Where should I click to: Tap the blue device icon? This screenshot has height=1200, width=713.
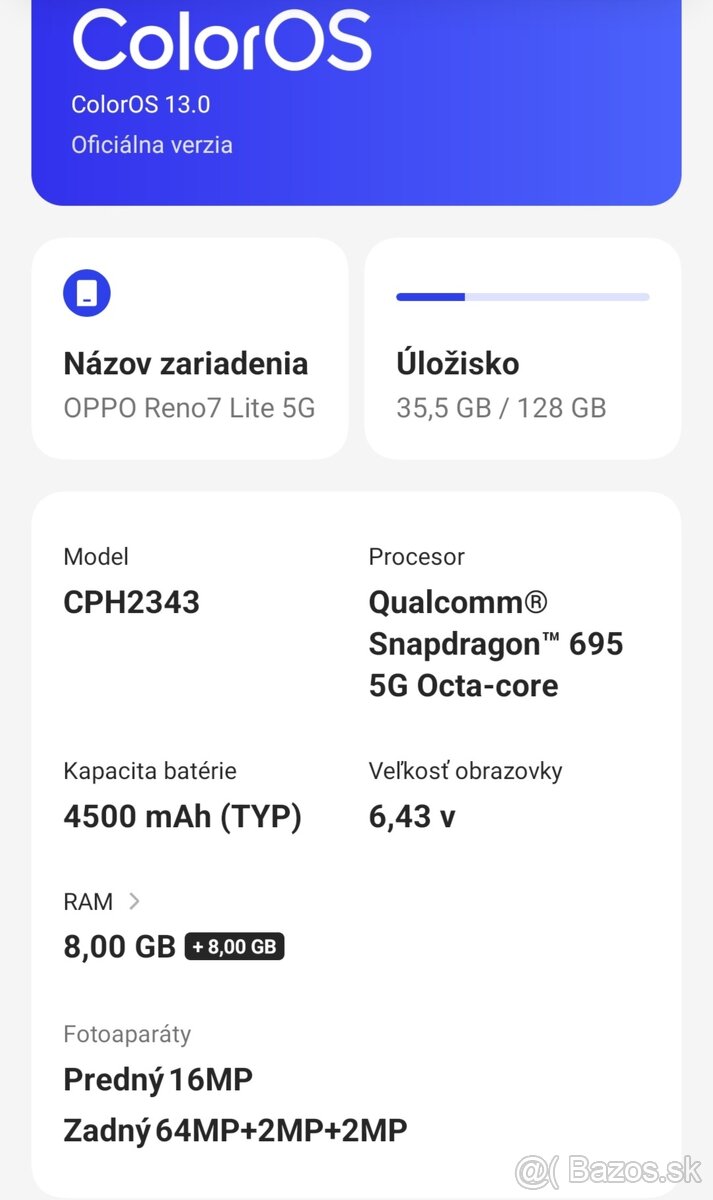tap(87, 293)
